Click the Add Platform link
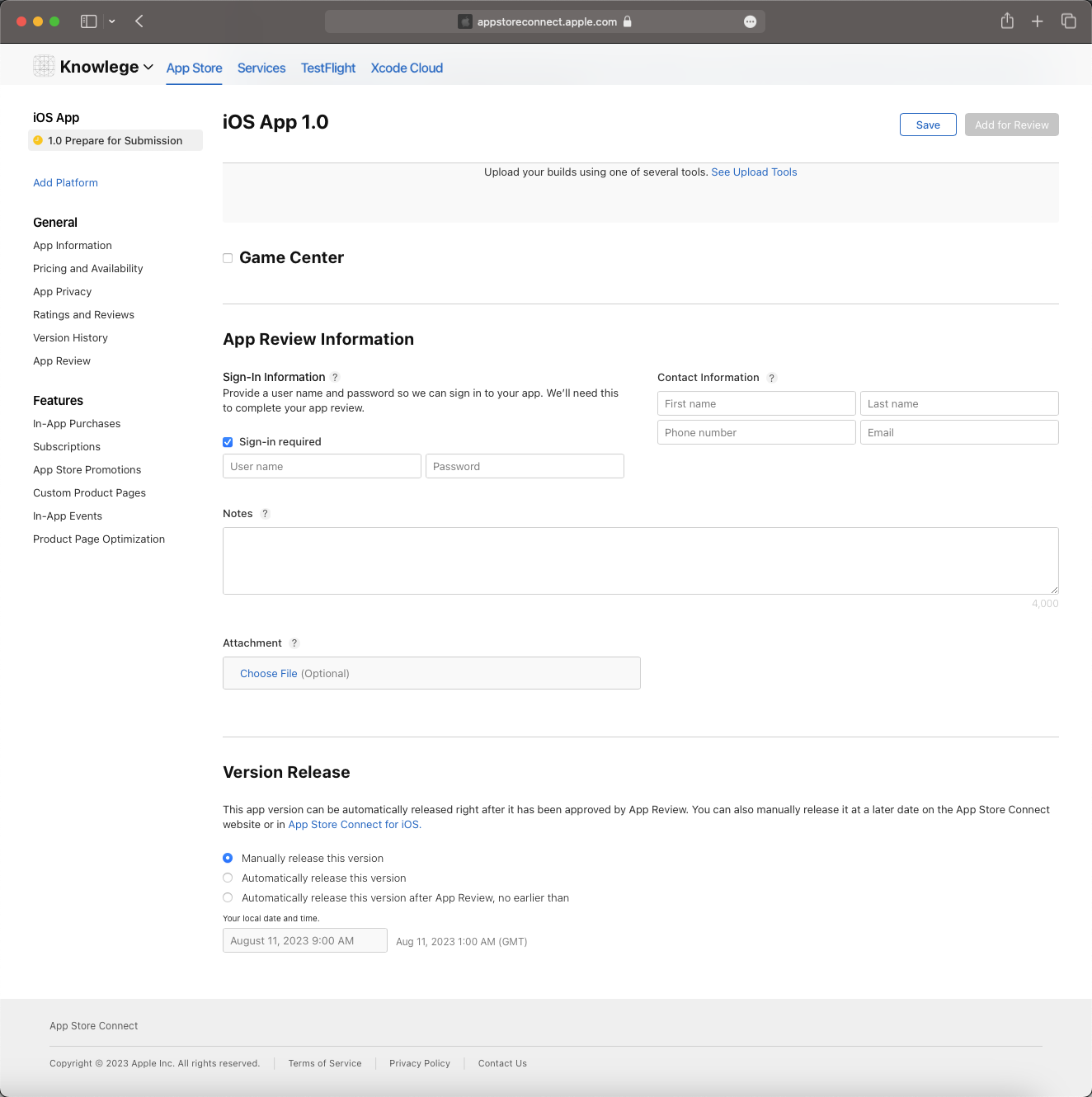Screen dimensions: 1092x1097 coord(65,182)
